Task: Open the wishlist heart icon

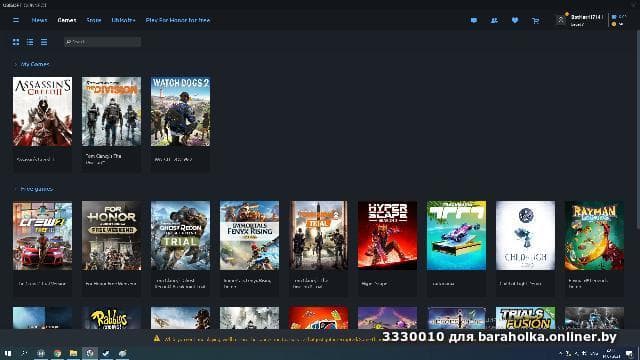Action: [515, 20]
